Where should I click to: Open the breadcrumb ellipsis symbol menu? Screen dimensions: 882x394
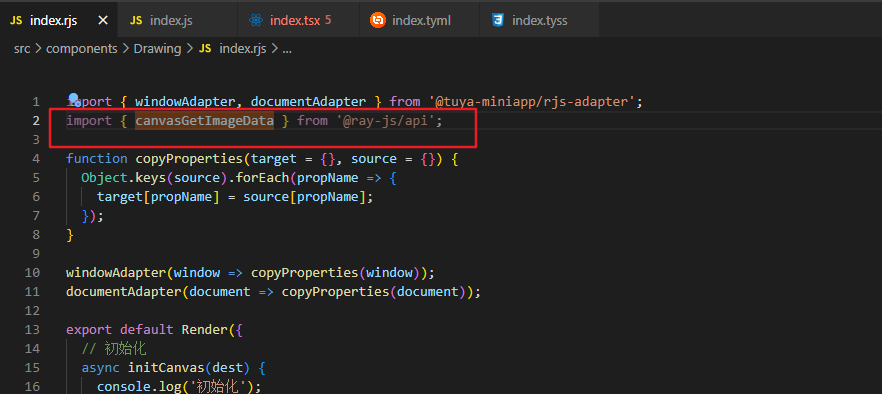tap(287, 49)
